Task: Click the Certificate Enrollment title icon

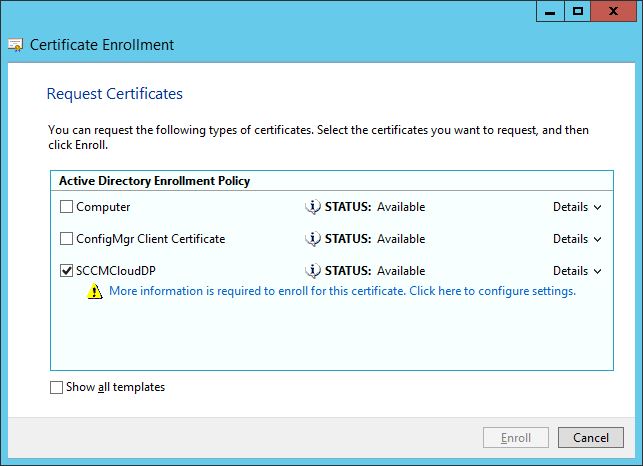Action: click(x=16, y=45)
